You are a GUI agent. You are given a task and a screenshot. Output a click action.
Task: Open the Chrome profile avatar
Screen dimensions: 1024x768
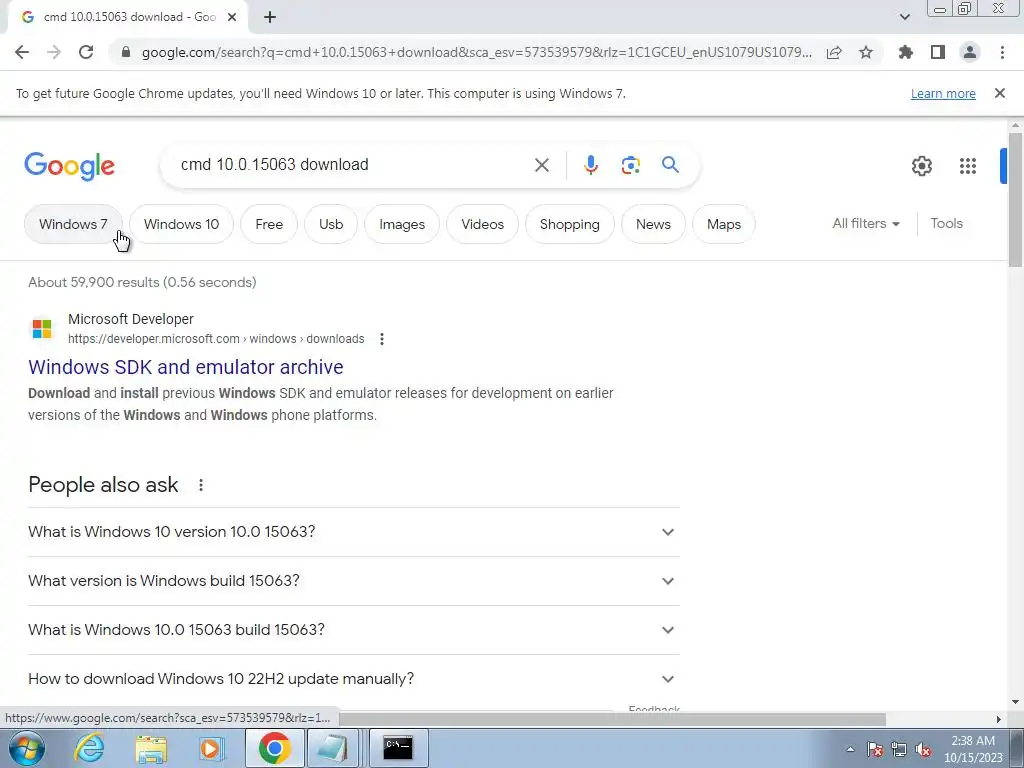970,52
